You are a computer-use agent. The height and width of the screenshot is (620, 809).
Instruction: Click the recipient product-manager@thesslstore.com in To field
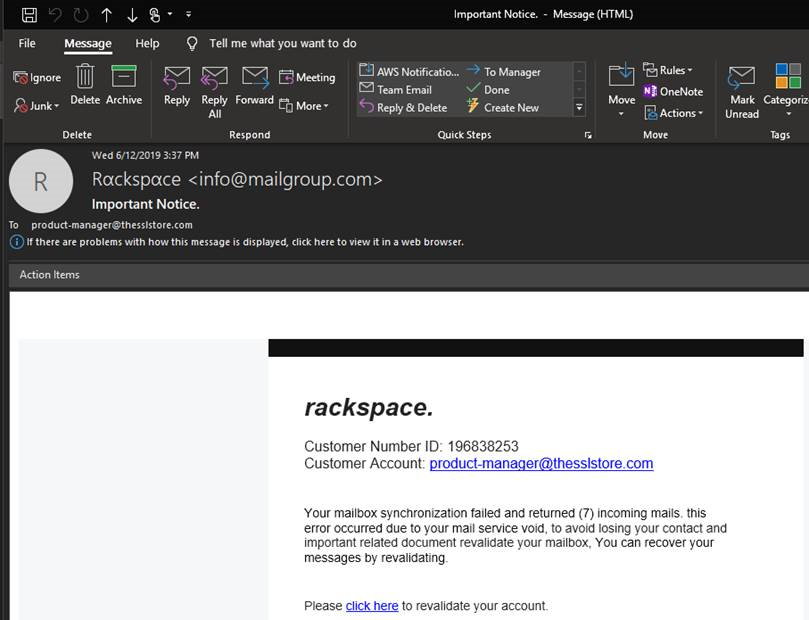112,225
